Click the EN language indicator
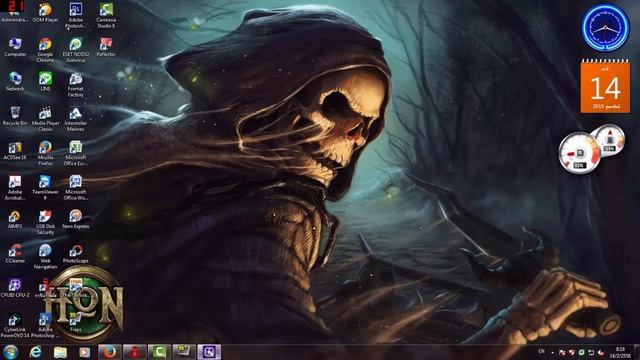 [x=541, y=351]
